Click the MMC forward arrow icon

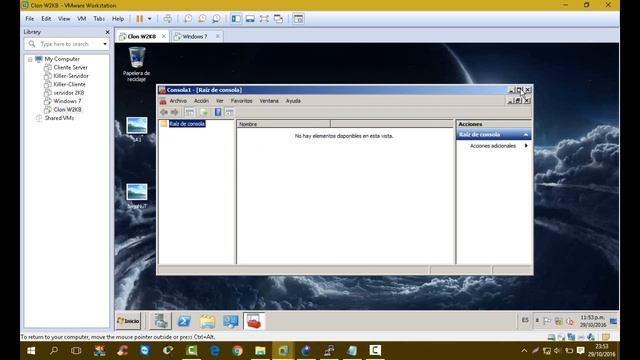click(x=175, y=112)
